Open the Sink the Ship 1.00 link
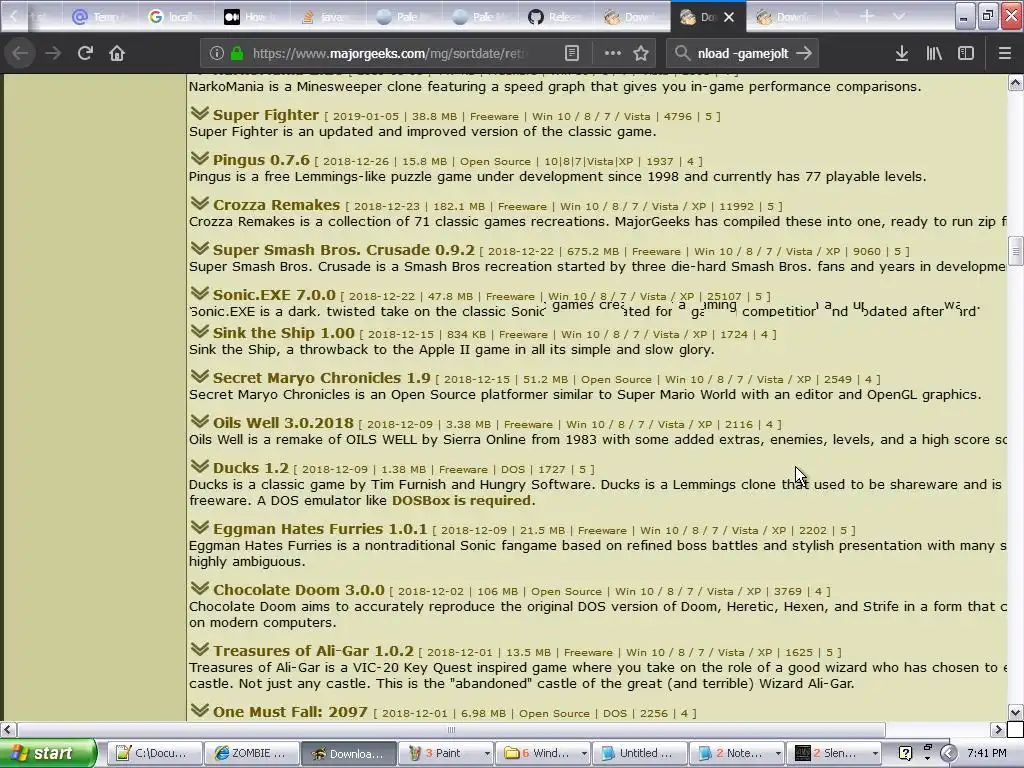1024x768 pixels. [283, 333]
